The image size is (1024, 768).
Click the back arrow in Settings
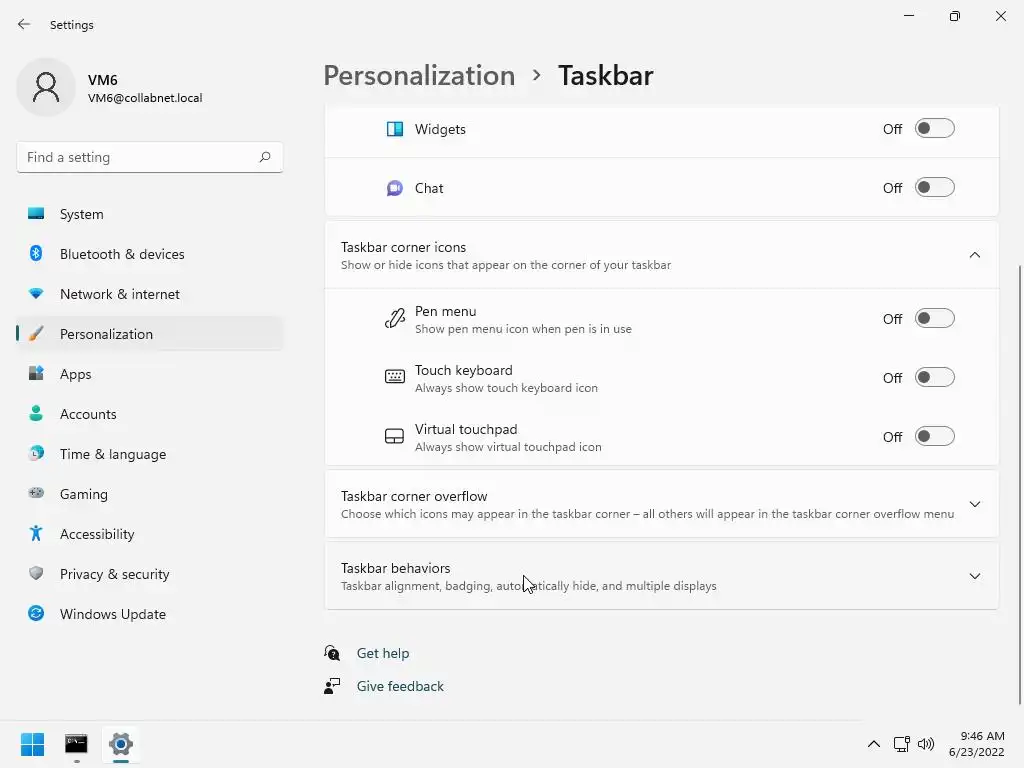[x=24, y=24]
